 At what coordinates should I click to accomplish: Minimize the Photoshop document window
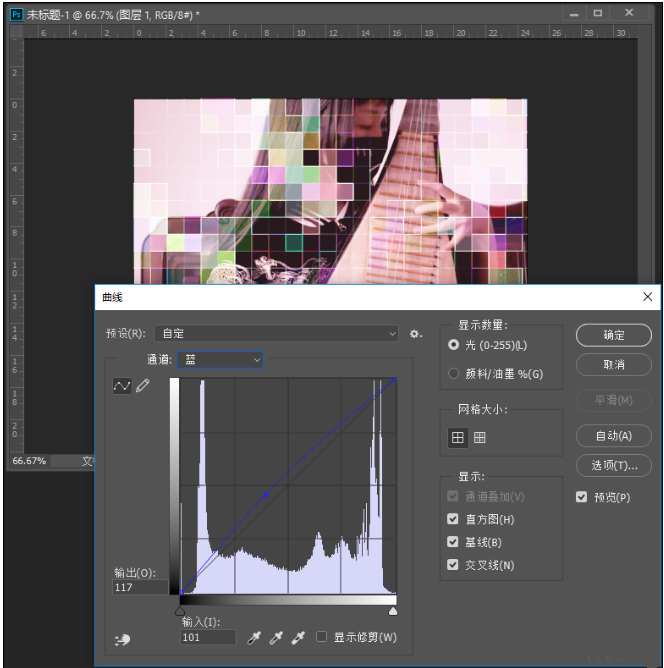coord(574,14)
